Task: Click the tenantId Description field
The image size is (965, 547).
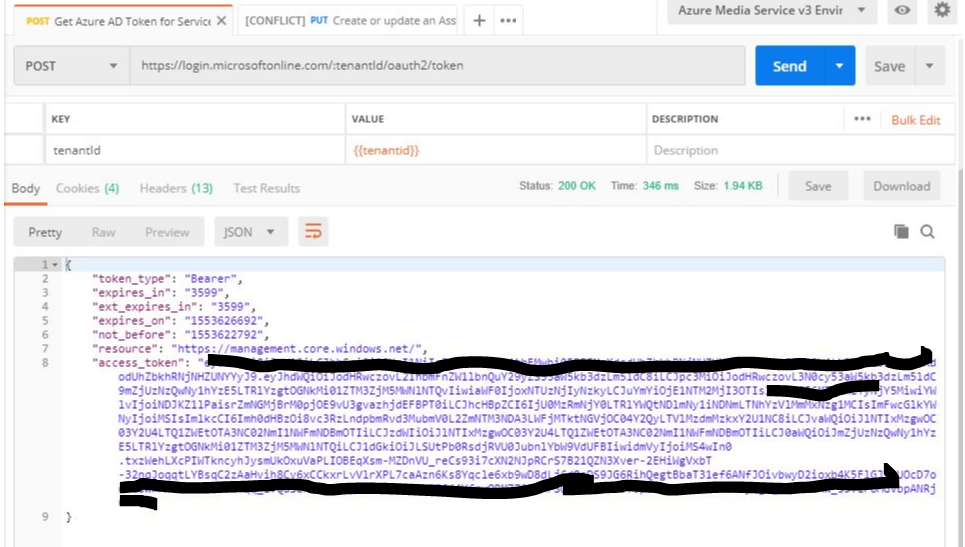Action: 800,150
